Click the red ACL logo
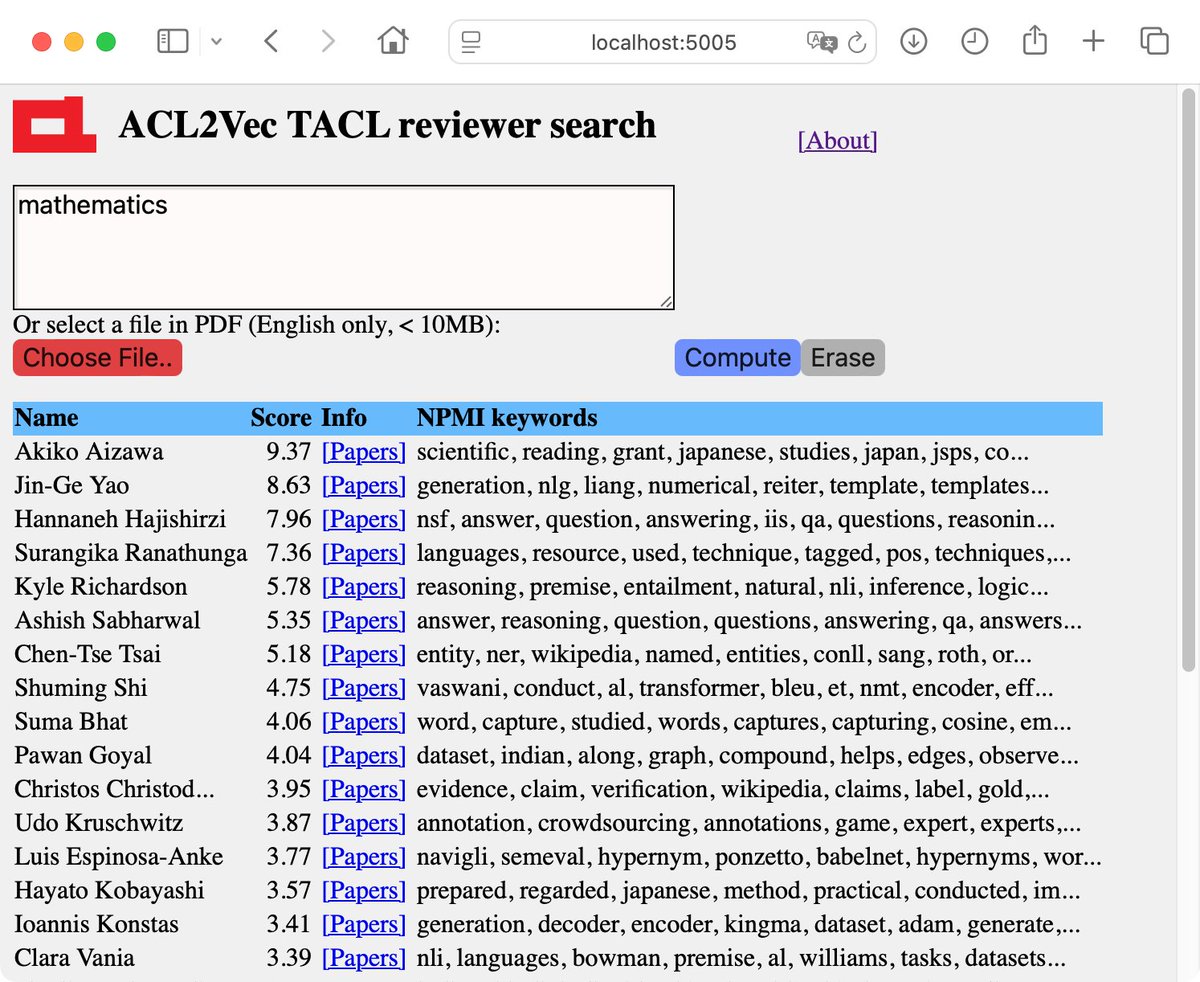Image resolution: width=1200 pixels, height=982 pixels. pyautogui.click(x=54, y=125)
